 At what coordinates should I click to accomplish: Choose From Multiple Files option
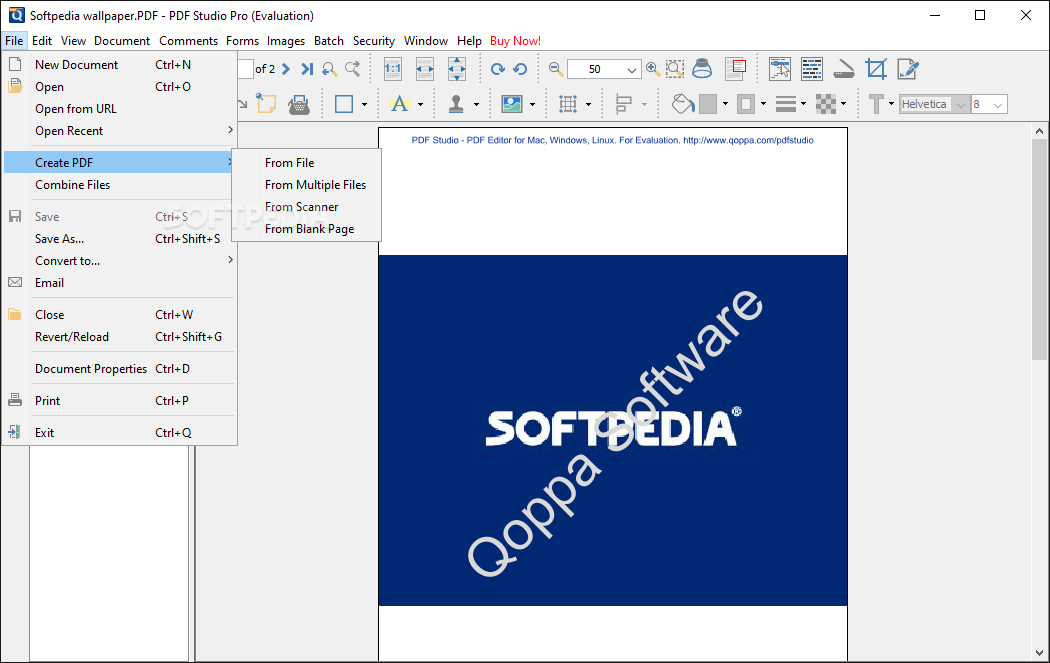(x=307, y=185)
